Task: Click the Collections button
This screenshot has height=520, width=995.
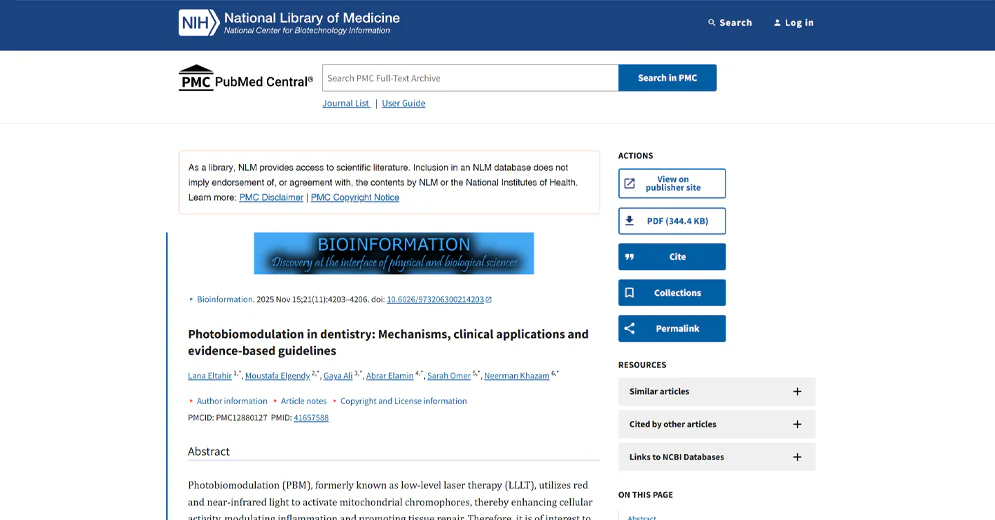Action: coord(672,293)
